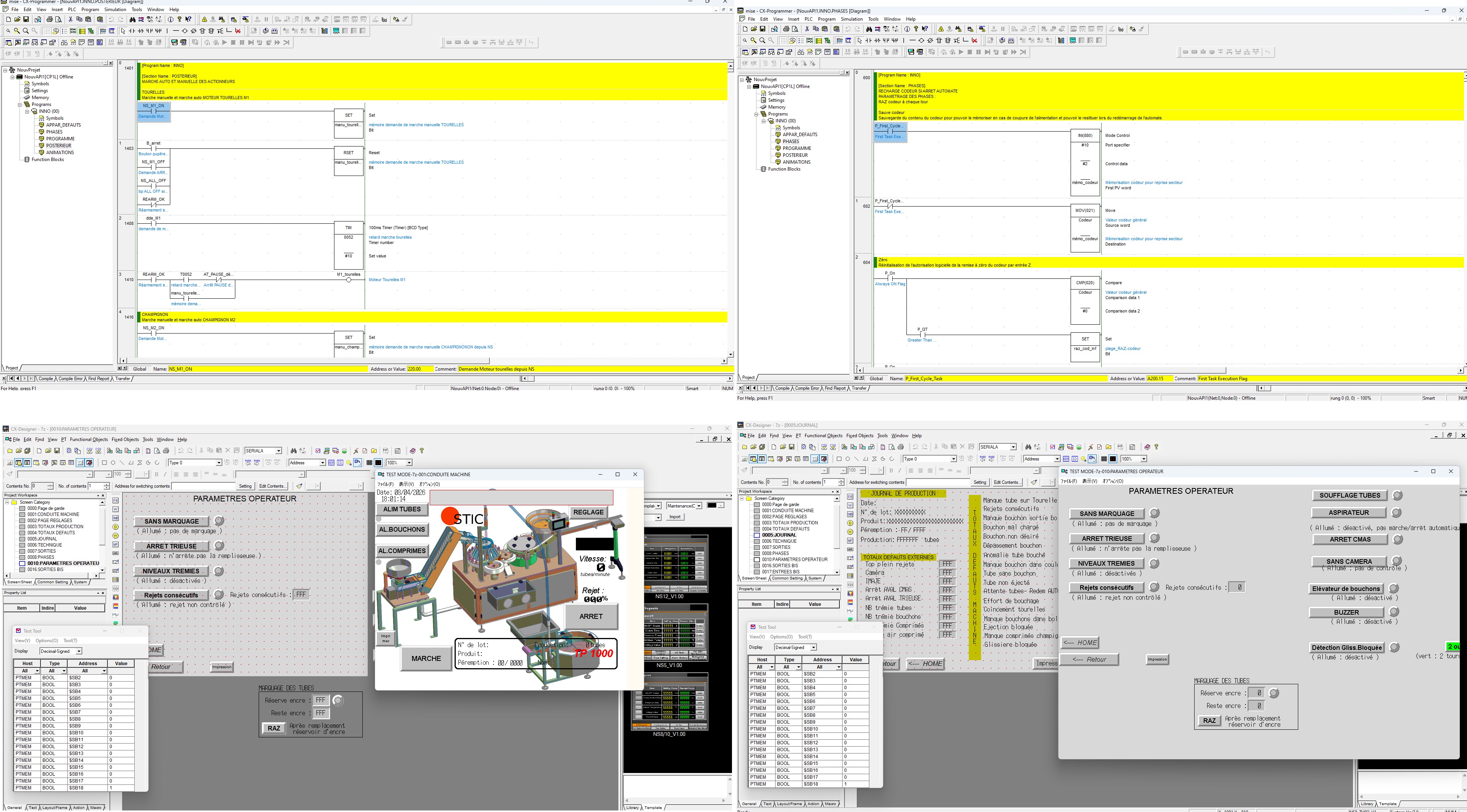Click rectangle shape tool in PARAMETRES OPERATEUR CX-Designer
The image size is (1467, 812).
pos(104,463)
